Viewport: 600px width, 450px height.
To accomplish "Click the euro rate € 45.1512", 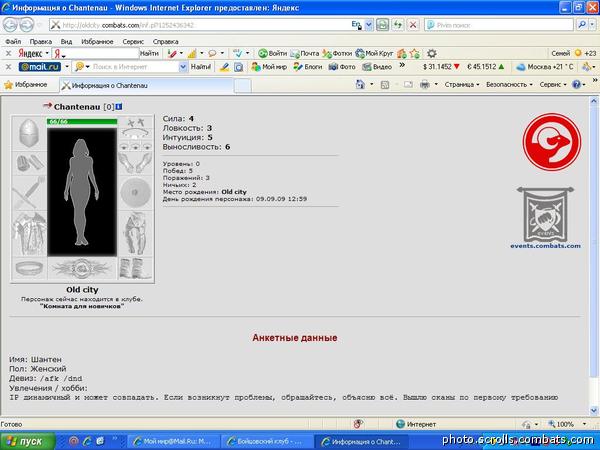I will click(x=486, y=67).
